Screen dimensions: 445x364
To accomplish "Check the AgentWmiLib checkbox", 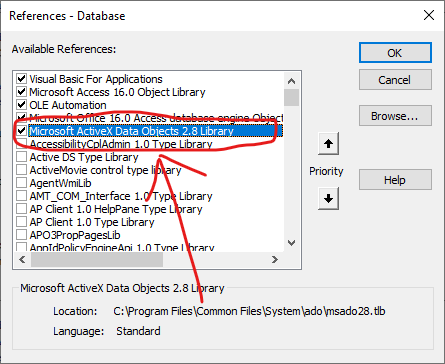I will click(21, 183).
